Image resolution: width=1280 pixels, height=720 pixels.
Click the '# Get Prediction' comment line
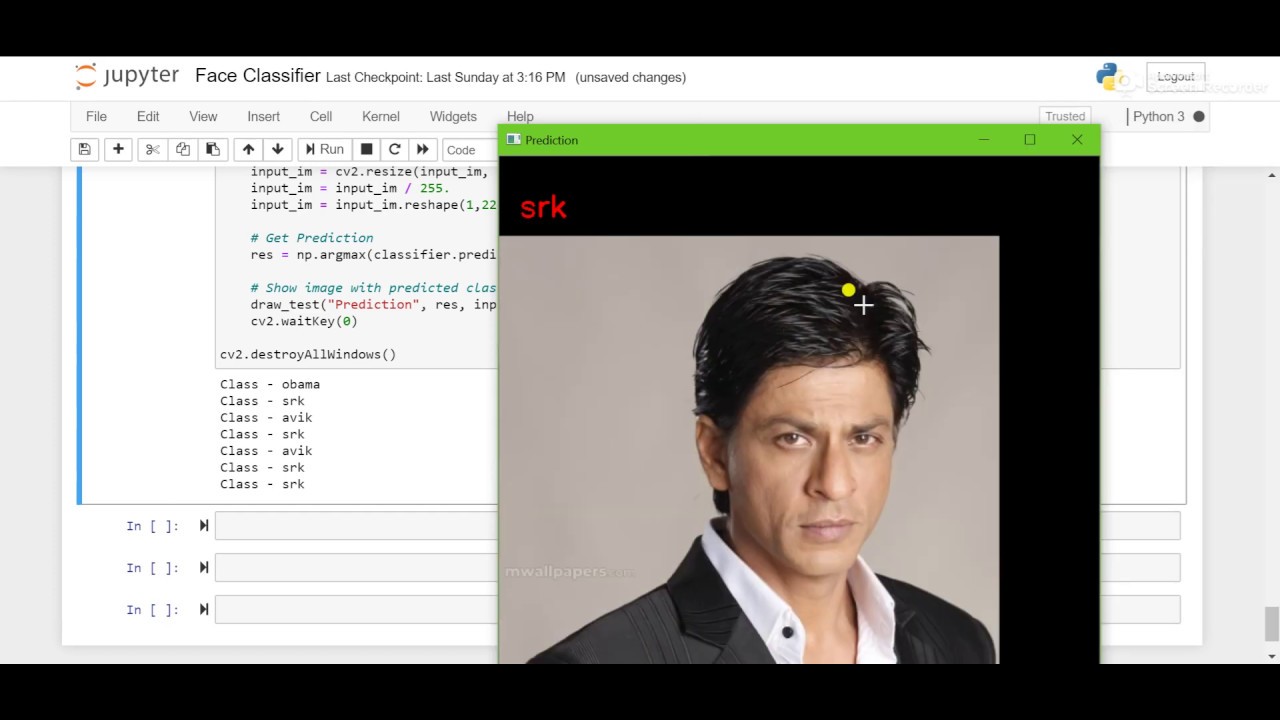tap(312, 238)
